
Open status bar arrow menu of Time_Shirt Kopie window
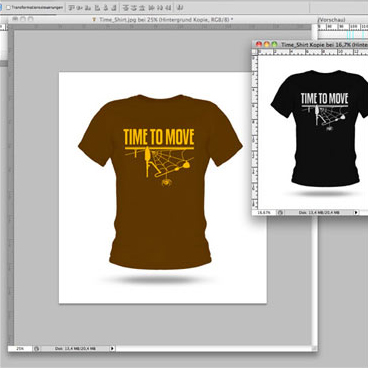356,212
